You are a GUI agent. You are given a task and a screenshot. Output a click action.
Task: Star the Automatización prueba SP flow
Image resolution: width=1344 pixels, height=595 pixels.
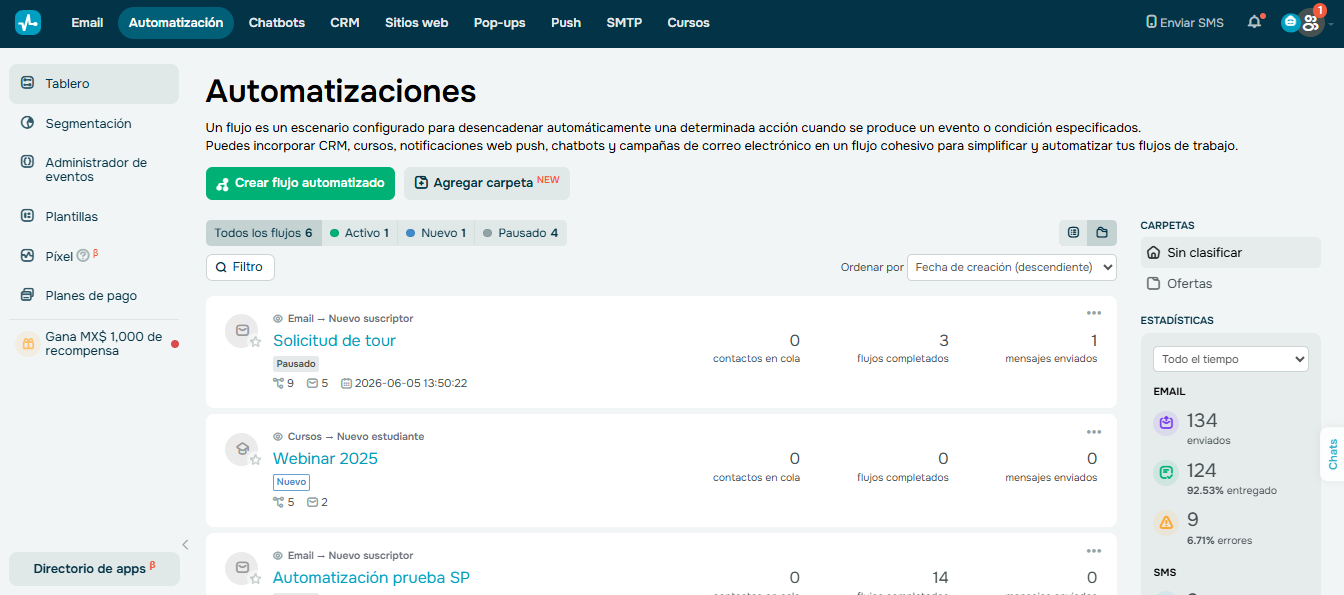click(255, 579)
